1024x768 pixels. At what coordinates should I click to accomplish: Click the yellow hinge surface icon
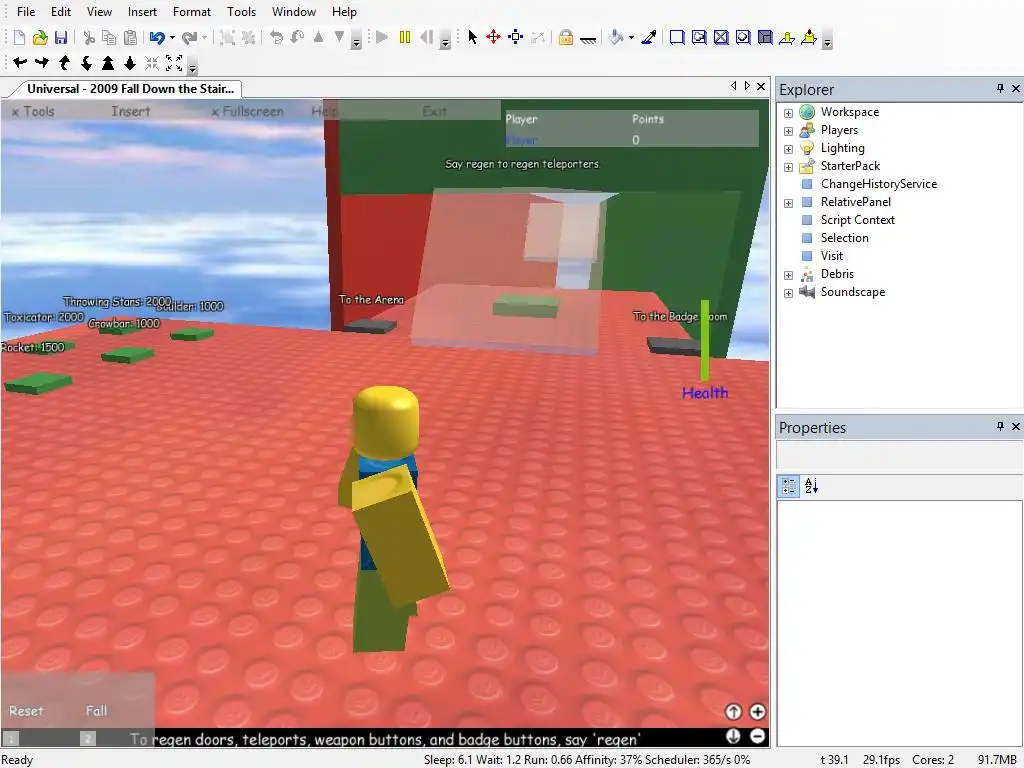click(x=787, y=37)
